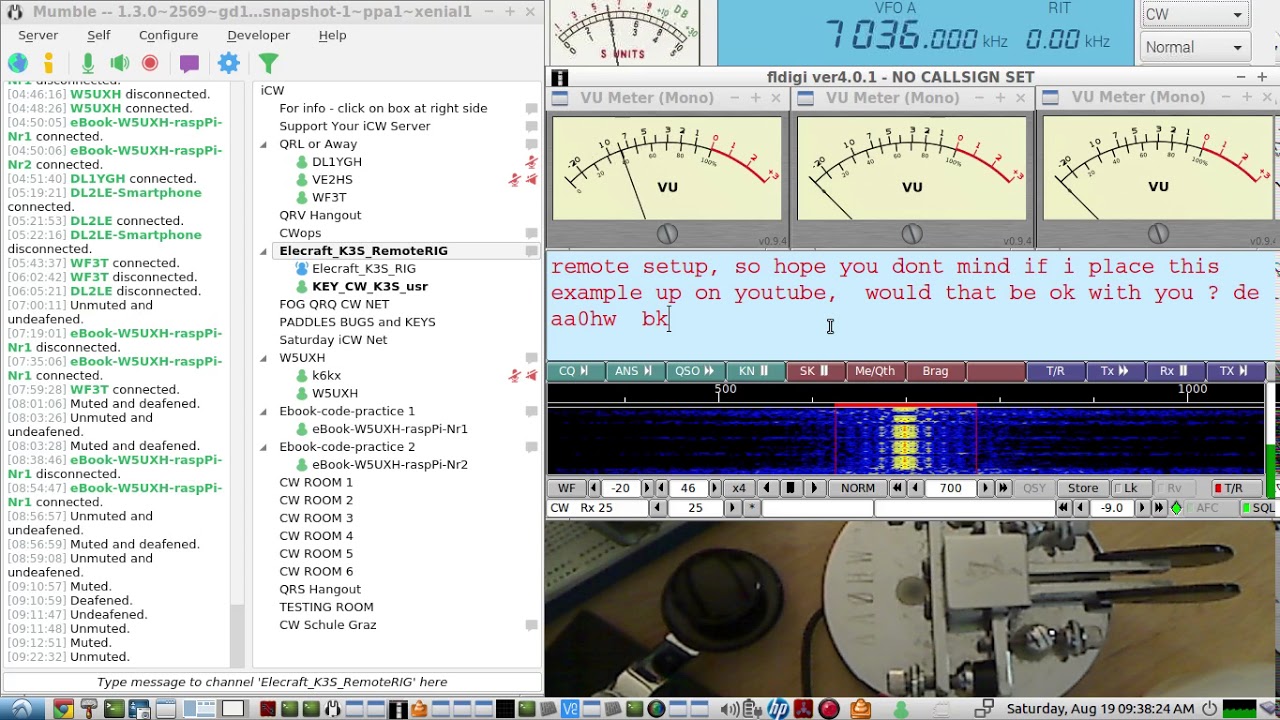Toggle the NORM speed button
The width and height of the screenshot is (1280, 720).
pos(858,488)
